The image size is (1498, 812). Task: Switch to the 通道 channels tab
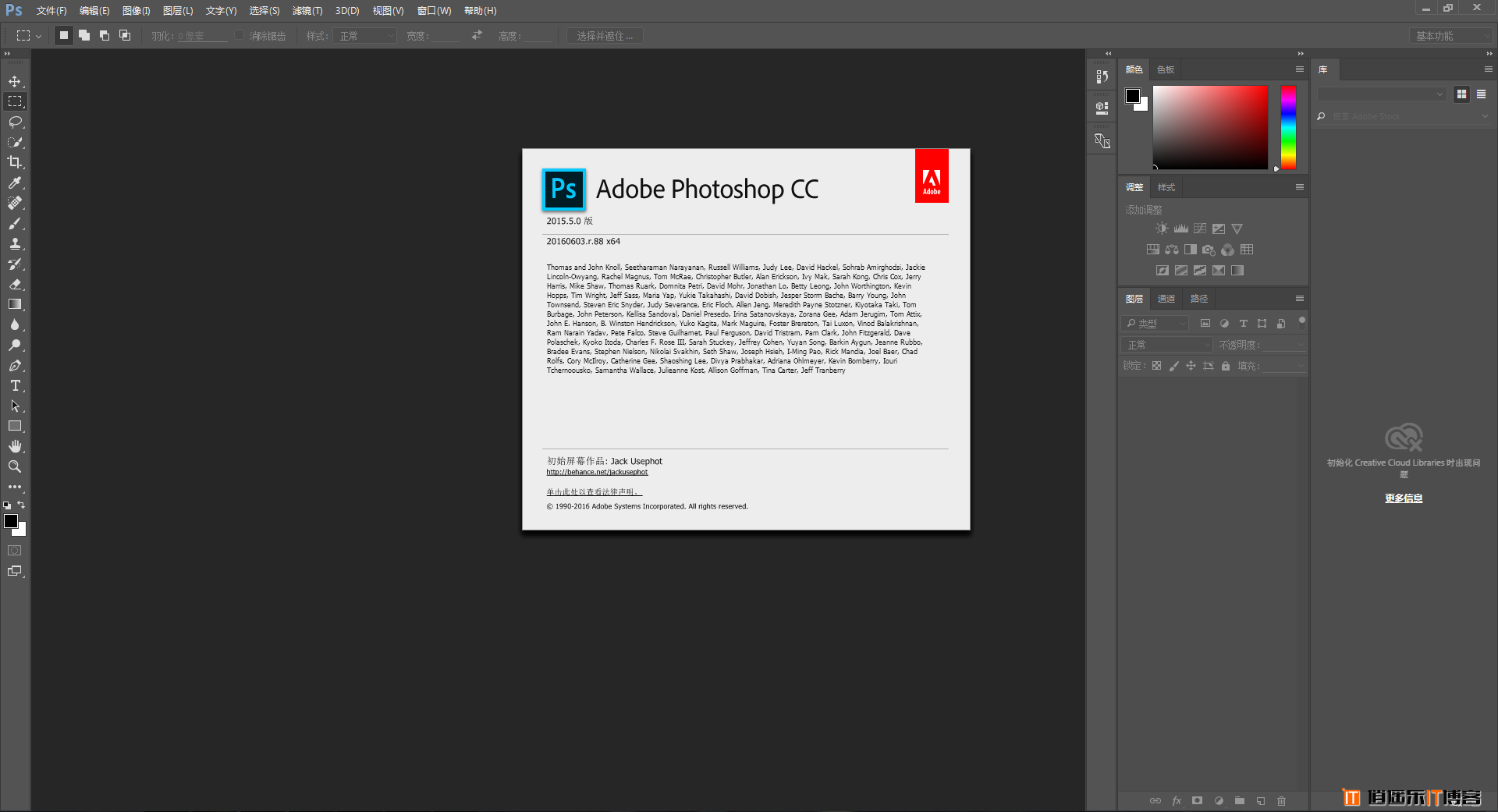[1166, 299]
